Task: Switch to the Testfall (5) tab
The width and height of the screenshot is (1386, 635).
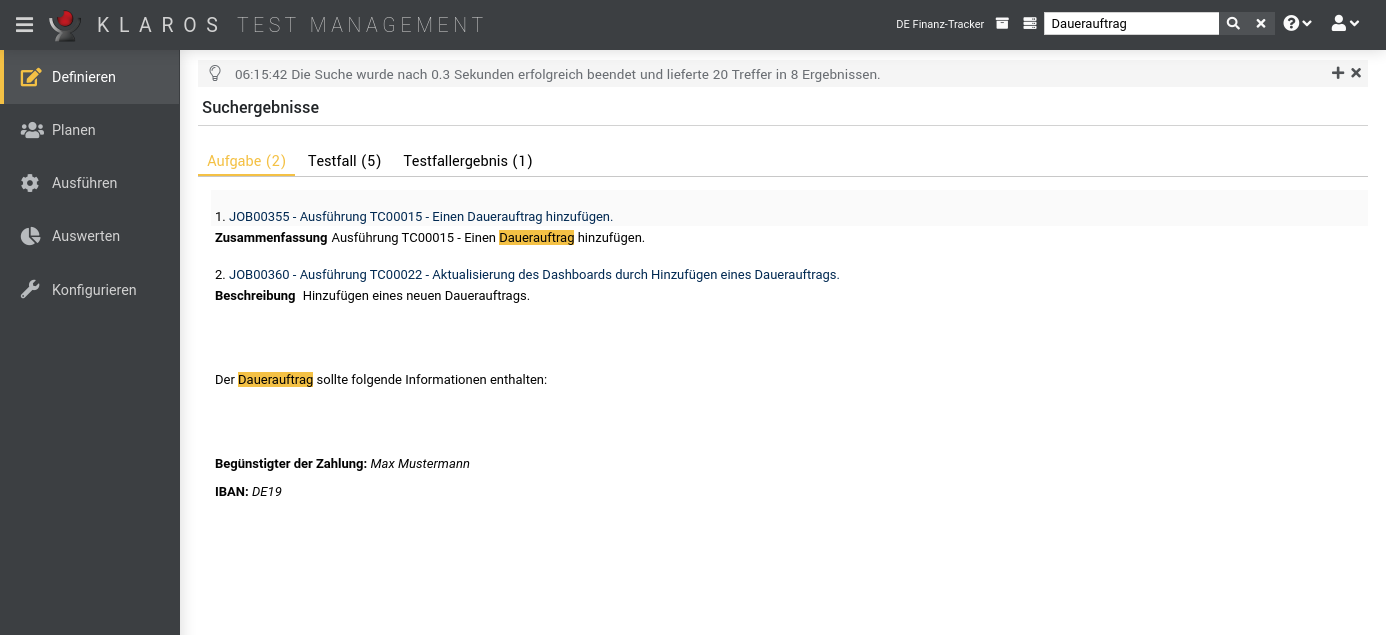Action: 344,161
